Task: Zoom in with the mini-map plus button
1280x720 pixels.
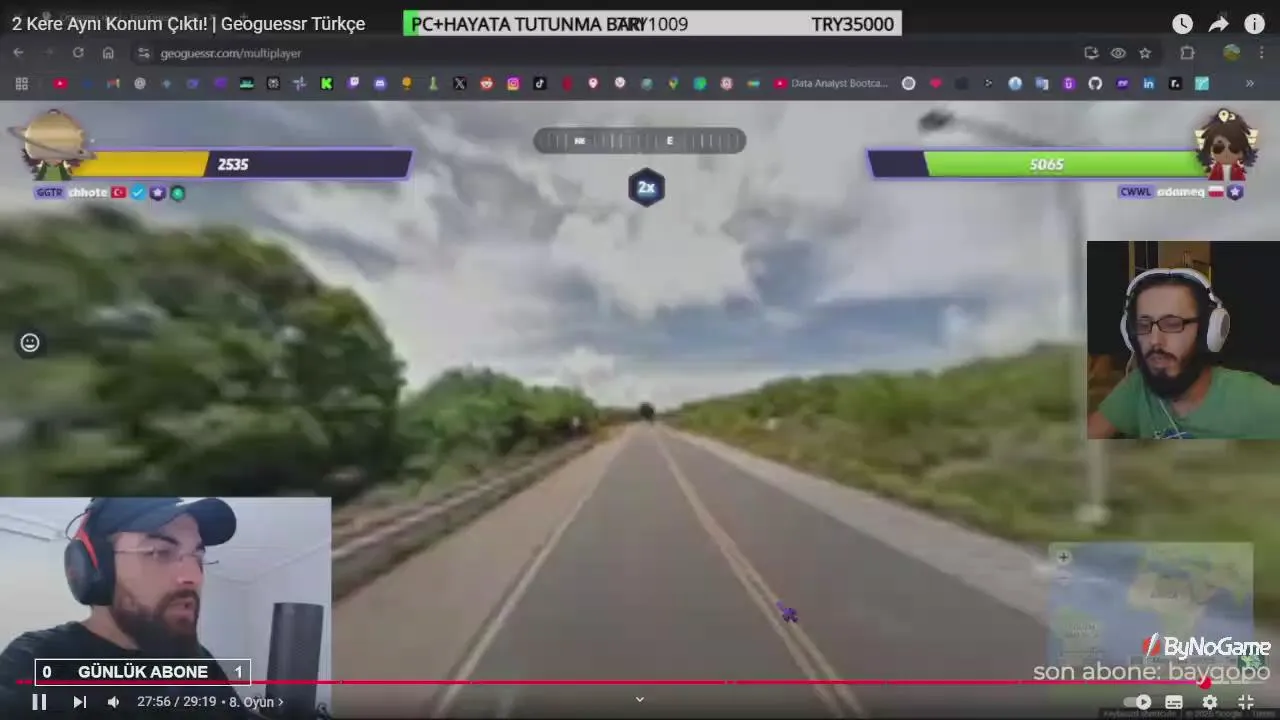Action: [x=1063, y=557]
